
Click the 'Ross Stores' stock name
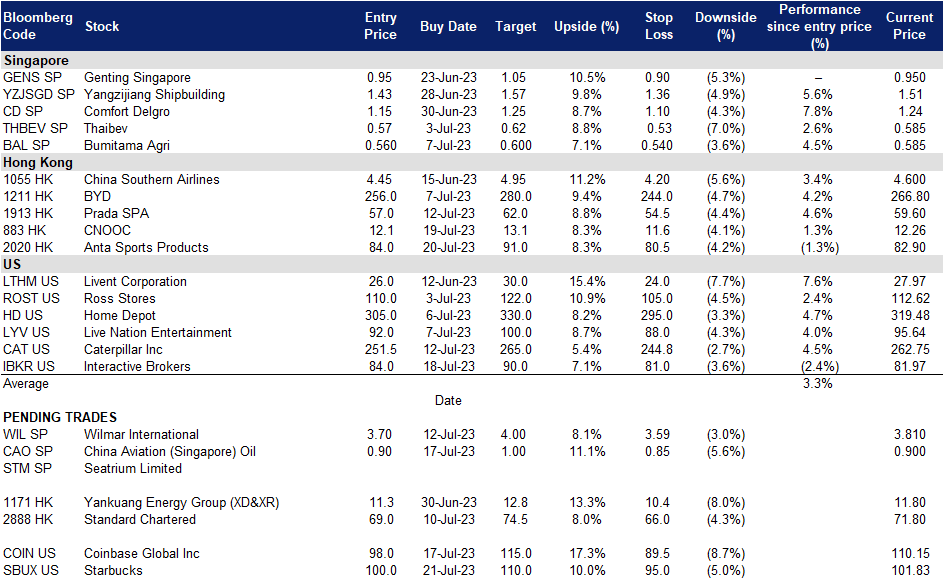point(120,298)
